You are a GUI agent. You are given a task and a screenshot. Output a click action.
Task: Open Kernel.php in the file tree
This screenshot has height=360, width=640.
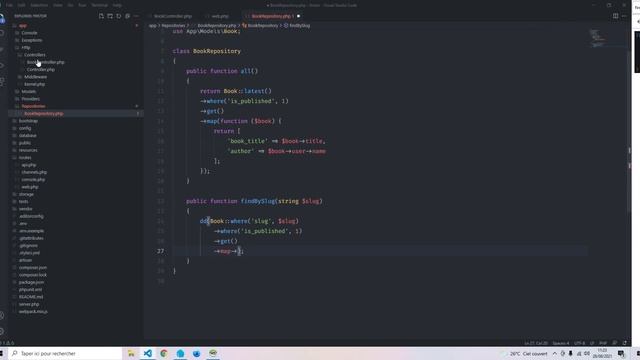(34, 84)
